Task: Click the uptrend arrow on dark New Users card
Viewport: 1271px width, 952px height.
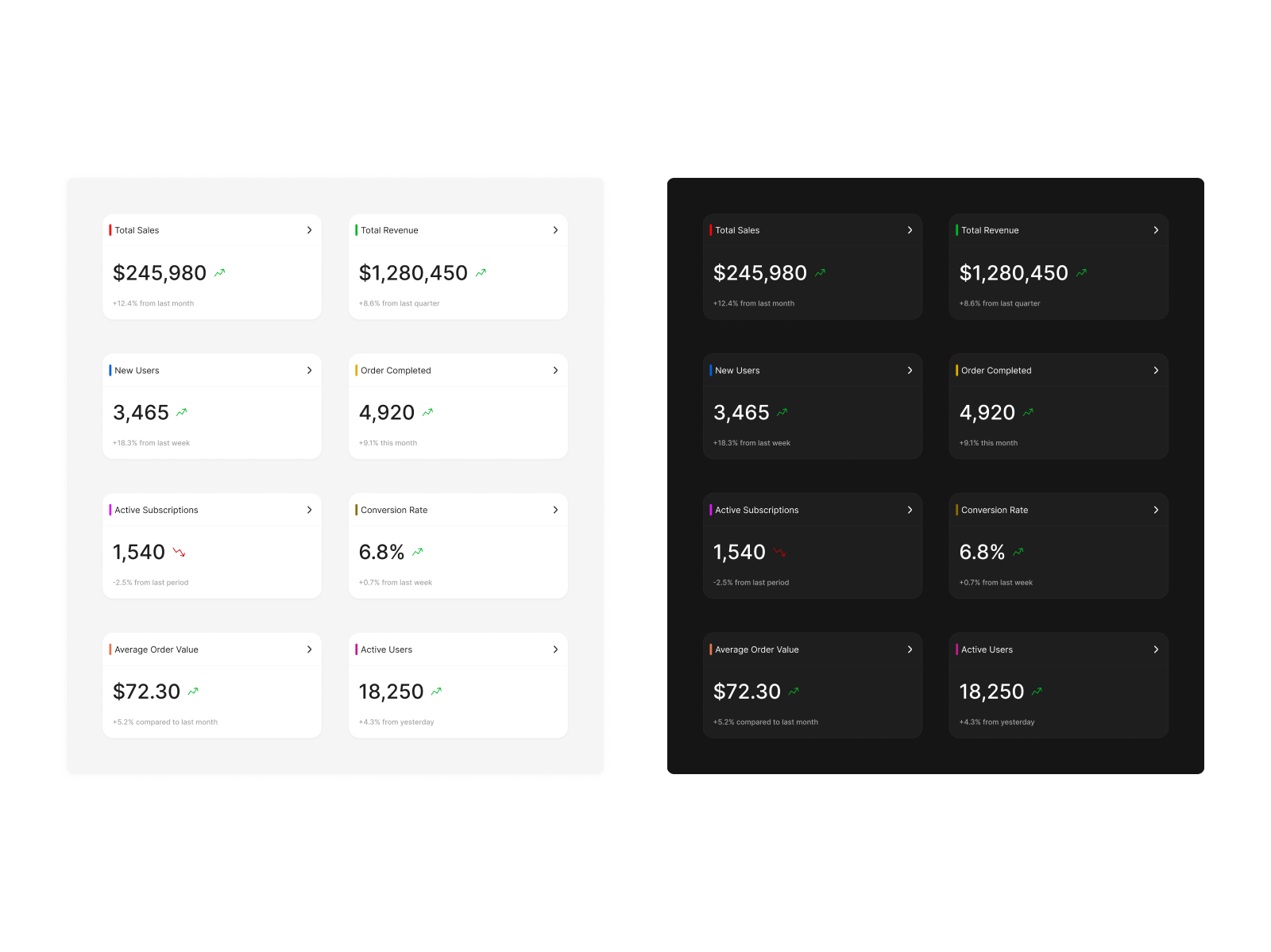Action: point(782,412)
